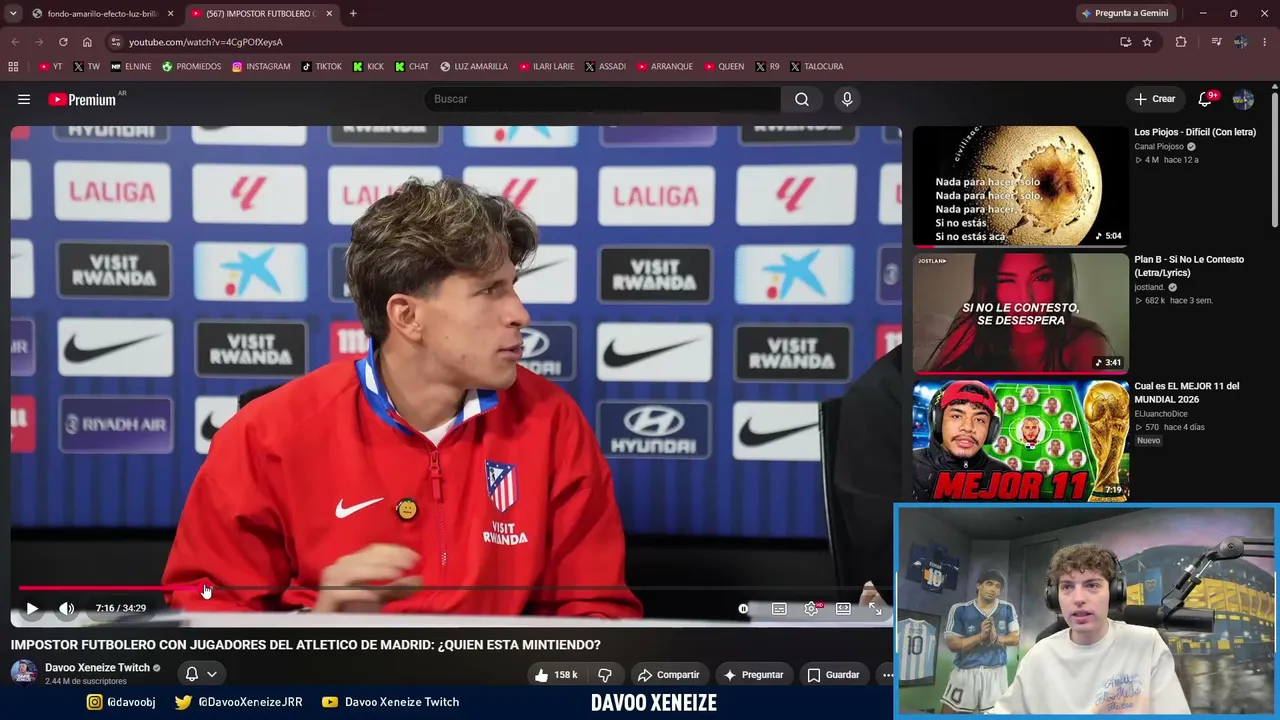Open a new browser tab

pos(353,14)
